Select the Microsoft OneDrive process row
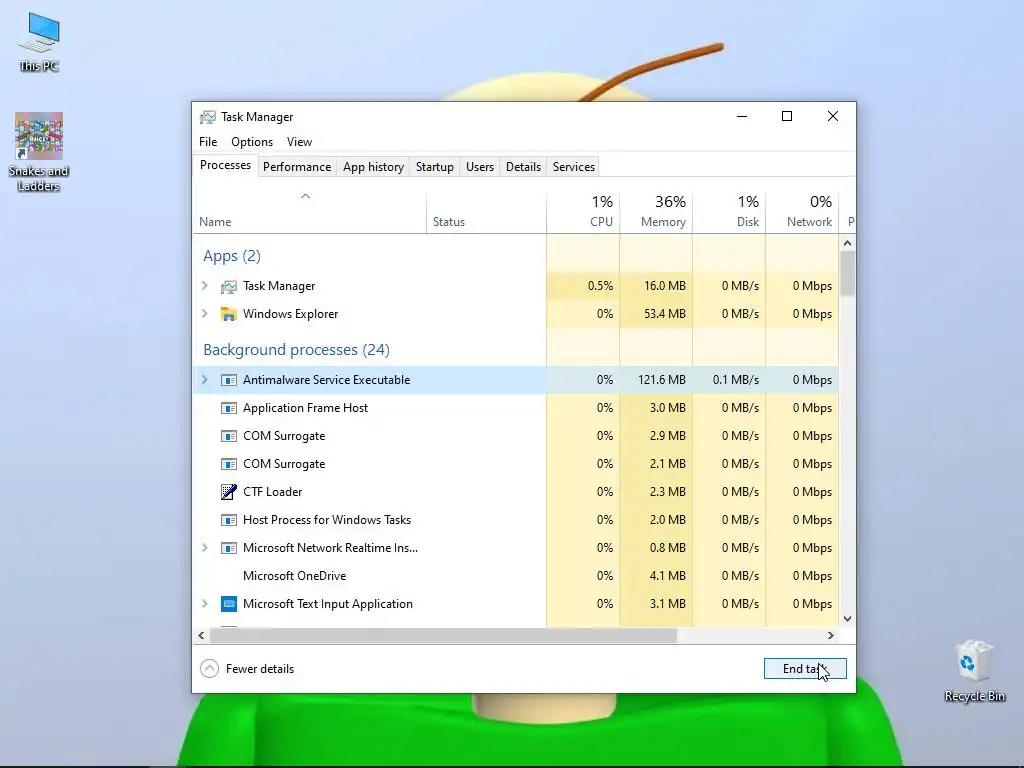This screenshot has height=768, width=1024. 516,576
